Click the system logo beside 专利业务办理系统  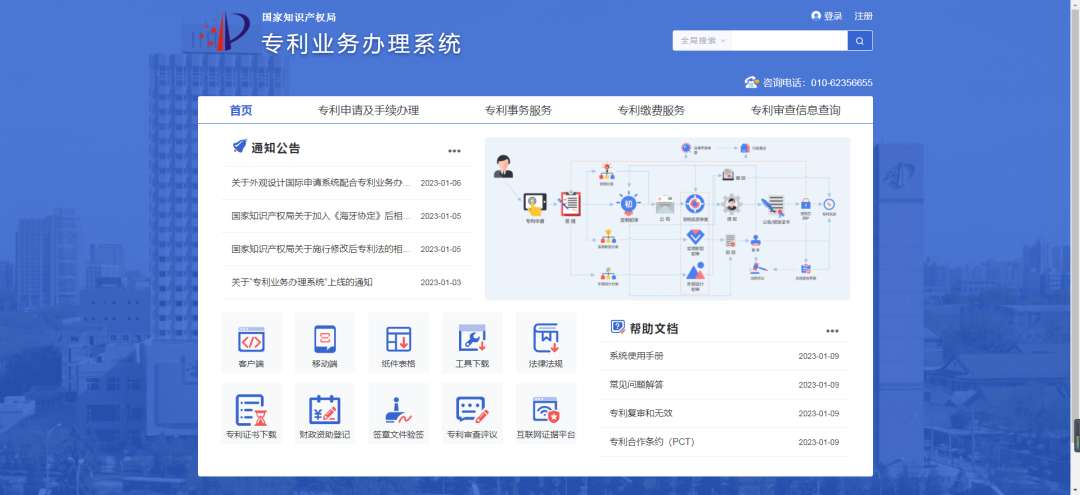(x=224, y=32)
